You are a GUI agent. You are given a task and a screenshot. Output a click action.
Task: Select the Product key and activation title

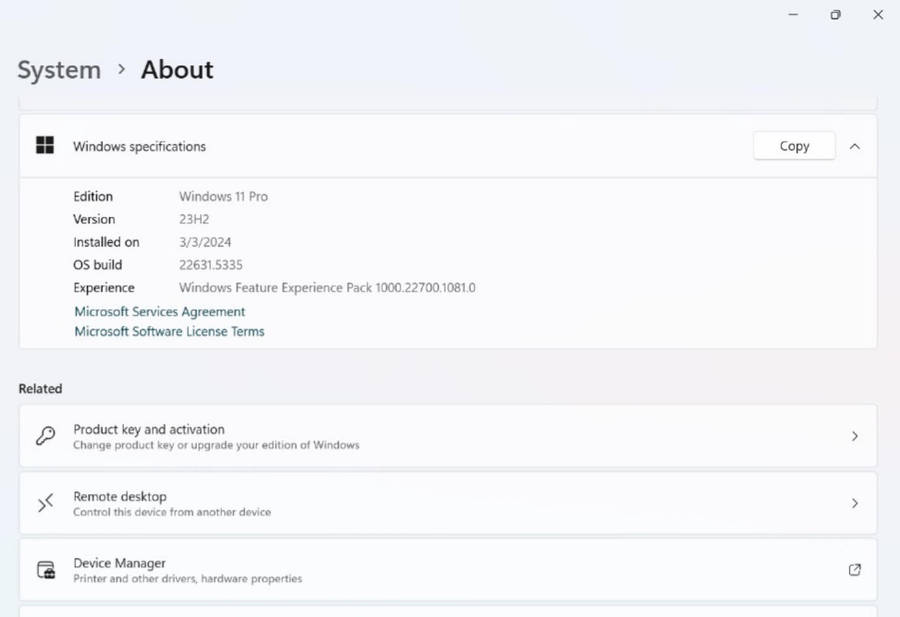[x=148, y=429]
